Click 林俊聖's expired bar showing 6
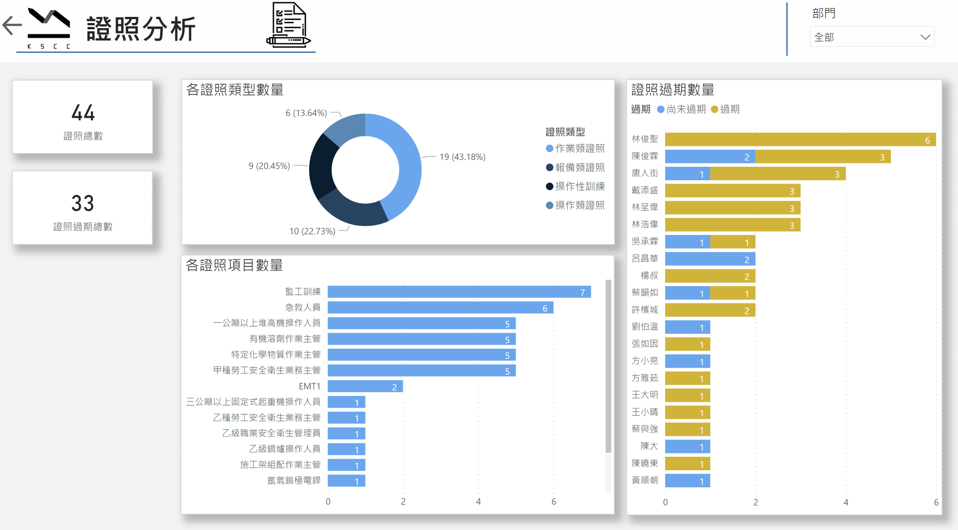The image size is (958, 530). (x=800, y=140)
